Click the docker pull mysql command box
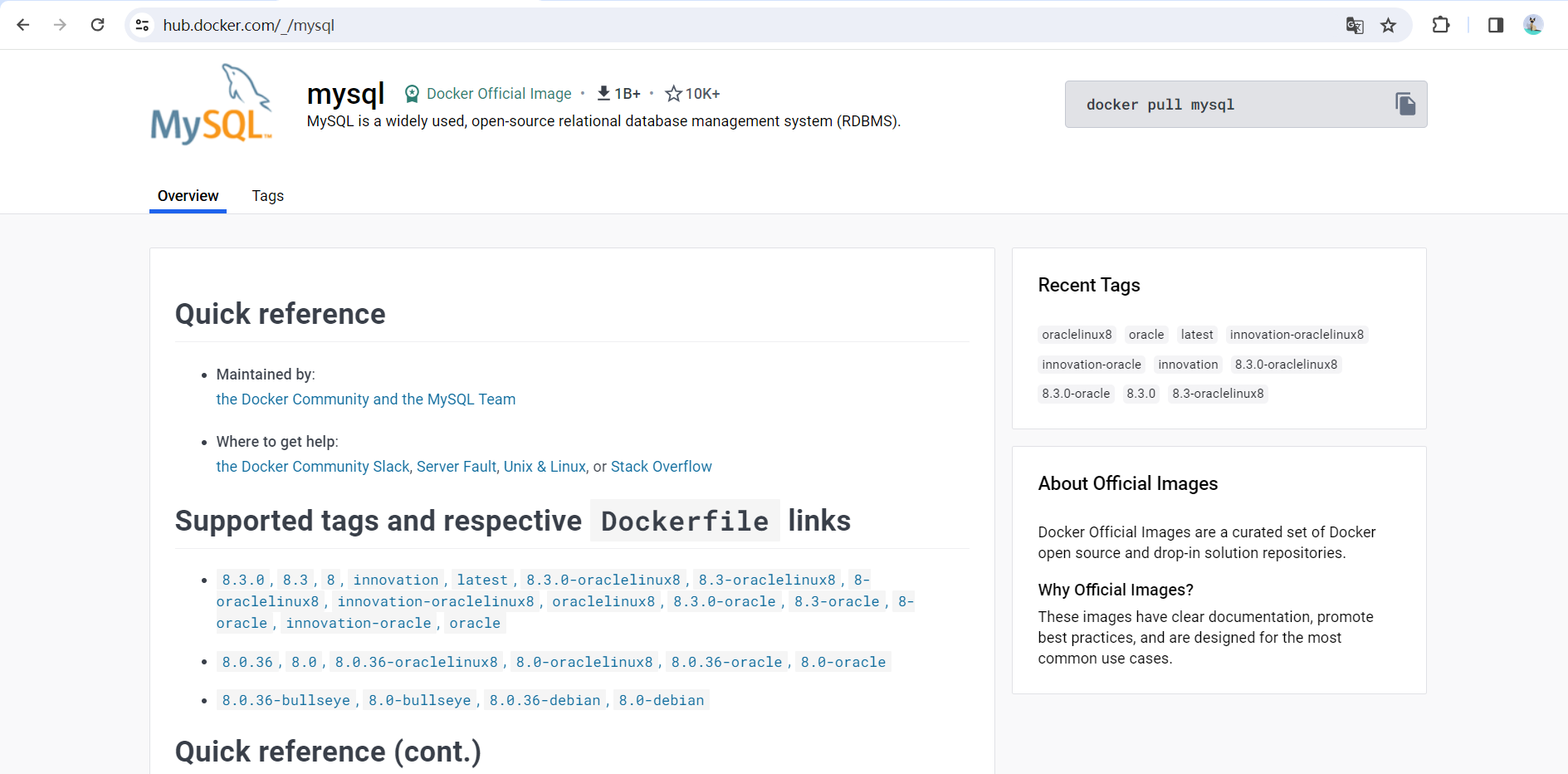The height and width of the screenshot is (774, 1568). (x=1246, y=104)
